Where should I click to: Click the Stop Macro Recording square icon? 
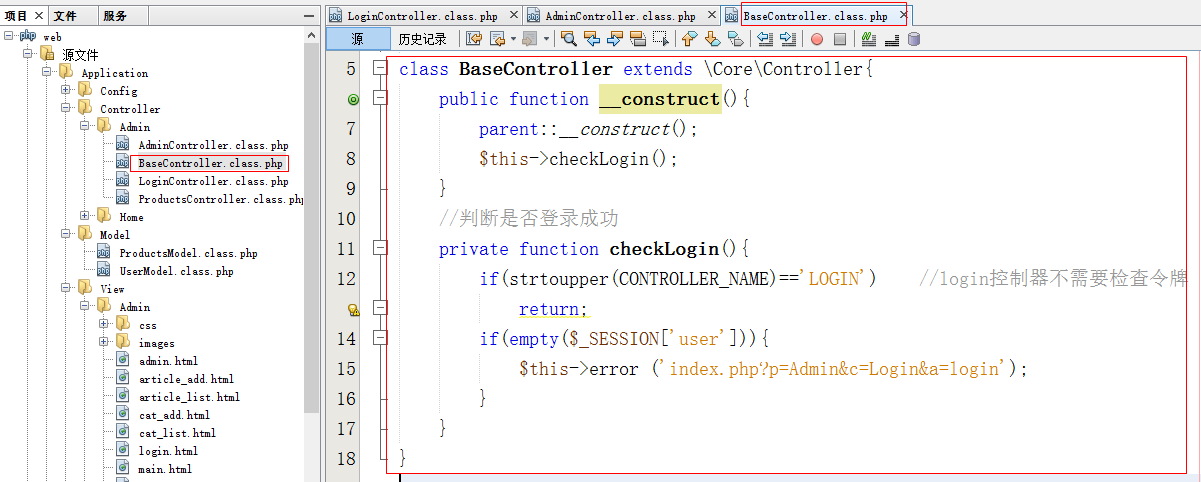840,39
